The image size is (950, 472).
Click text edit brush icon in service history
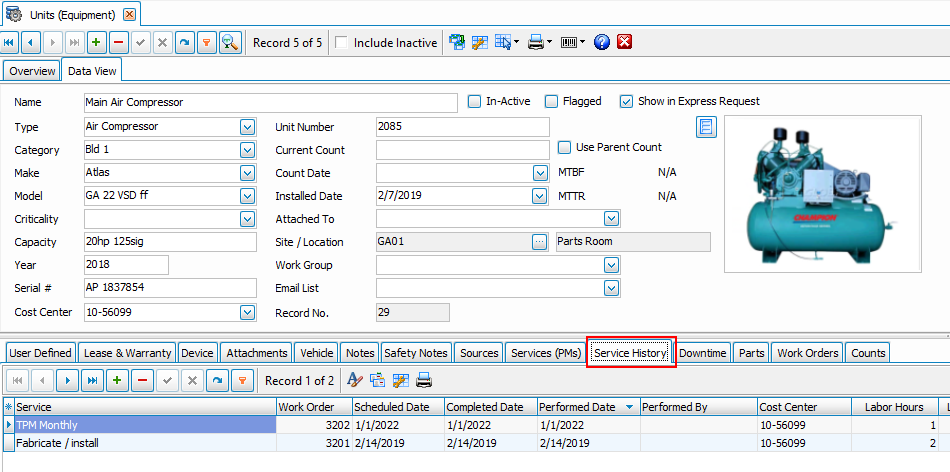(355, 381)
